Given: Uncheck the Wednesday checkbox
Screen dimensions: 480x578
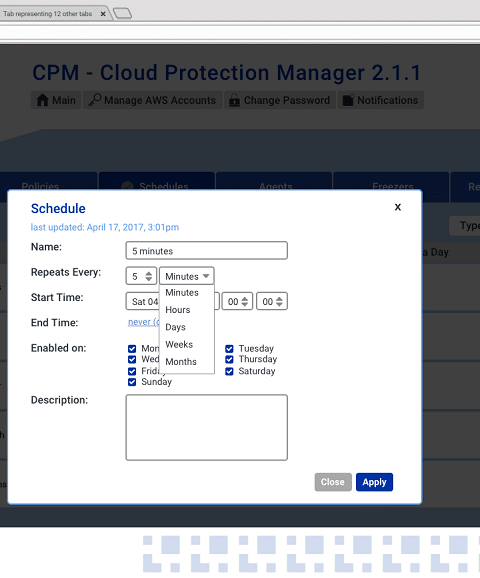Looking at the screenshot, I should 132,359.
